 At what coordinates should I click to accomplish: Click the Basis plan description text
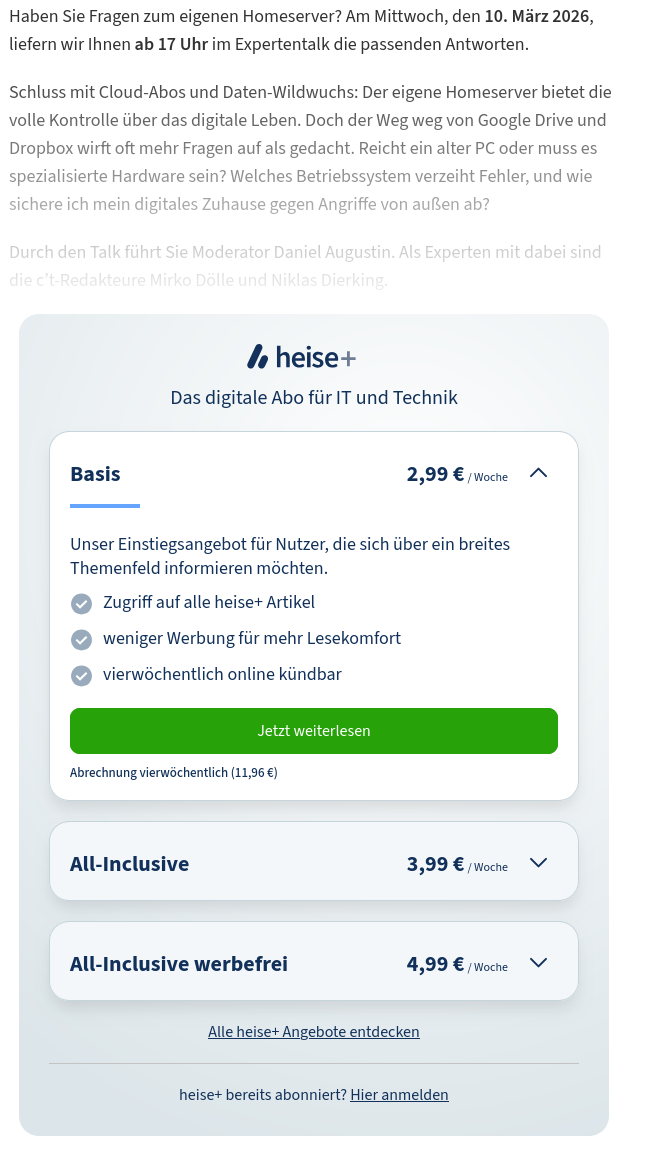click(290, 556)
